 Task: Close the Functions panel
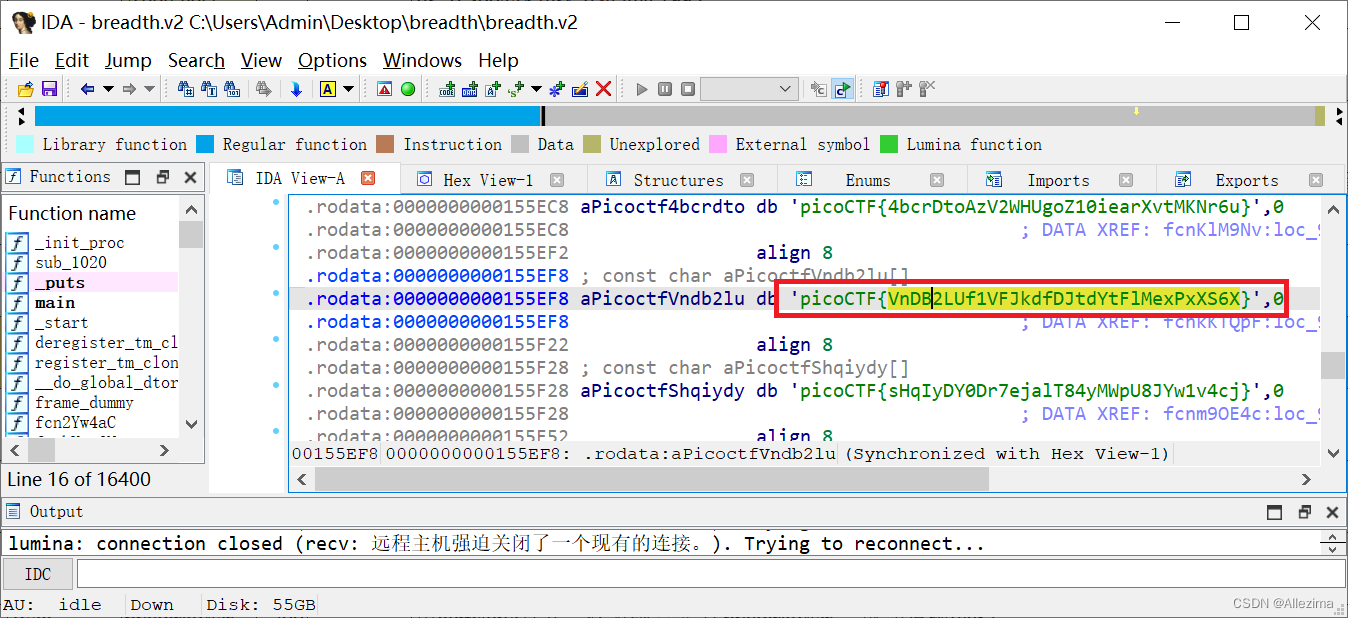coord(191,177)
